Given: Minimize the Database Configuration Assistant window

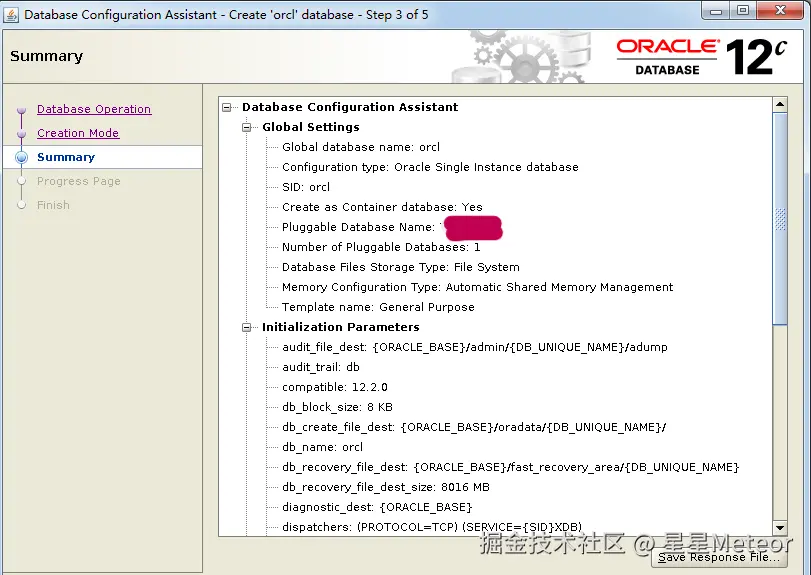Looking at the screenshot, I should [x=716, y=10].
